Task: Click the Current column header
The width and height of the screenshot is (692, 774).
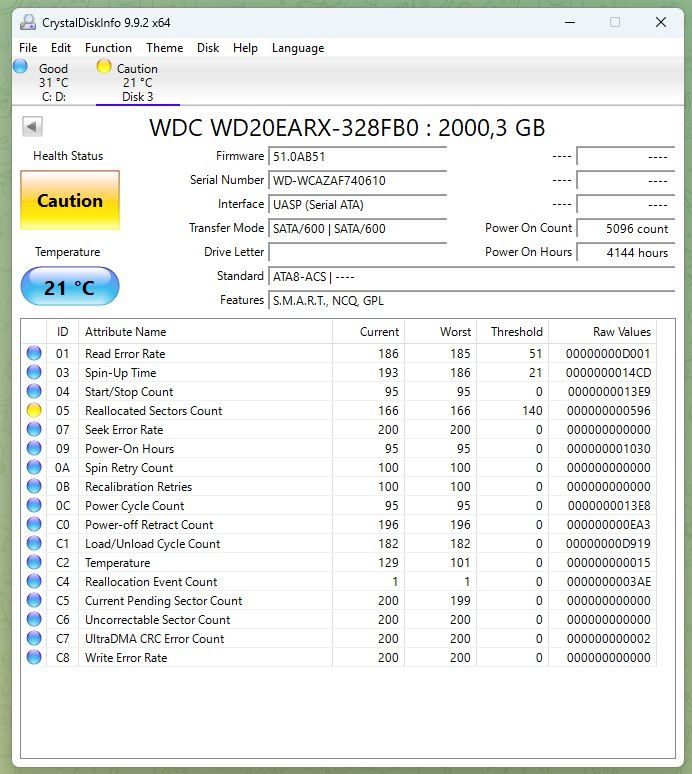Action: click(x=368, y=332)
